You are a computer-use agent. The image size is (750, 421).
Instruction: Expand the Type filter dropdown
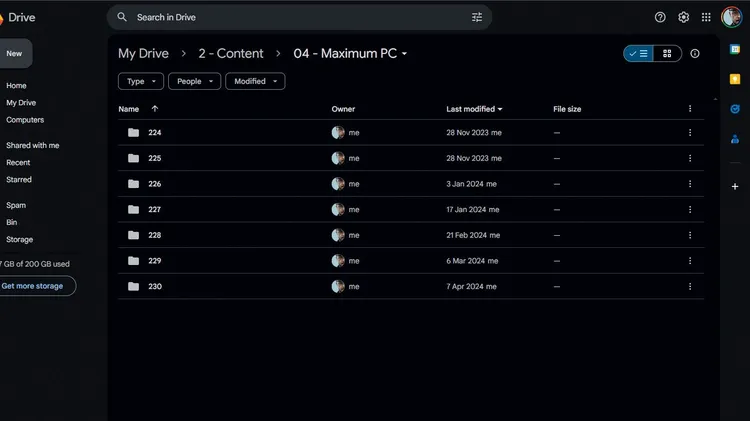(x=141, y=81)
